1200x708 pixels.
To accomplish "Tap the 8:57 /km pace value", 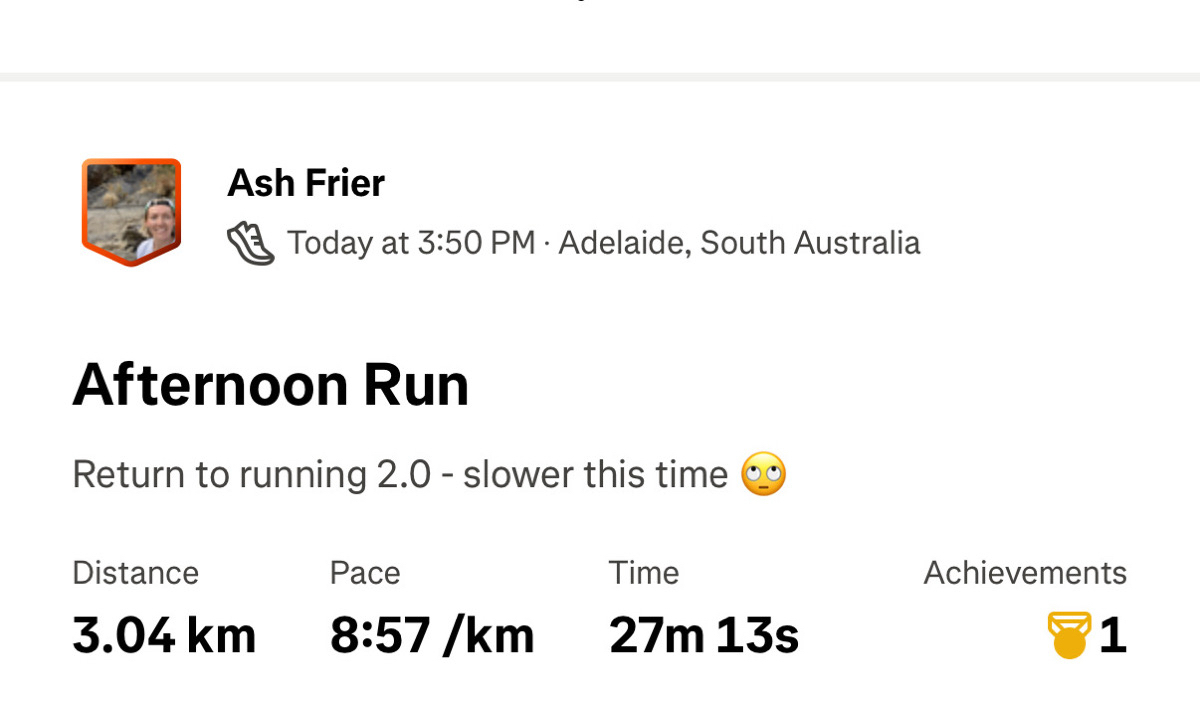I will [x=432, y=636].
